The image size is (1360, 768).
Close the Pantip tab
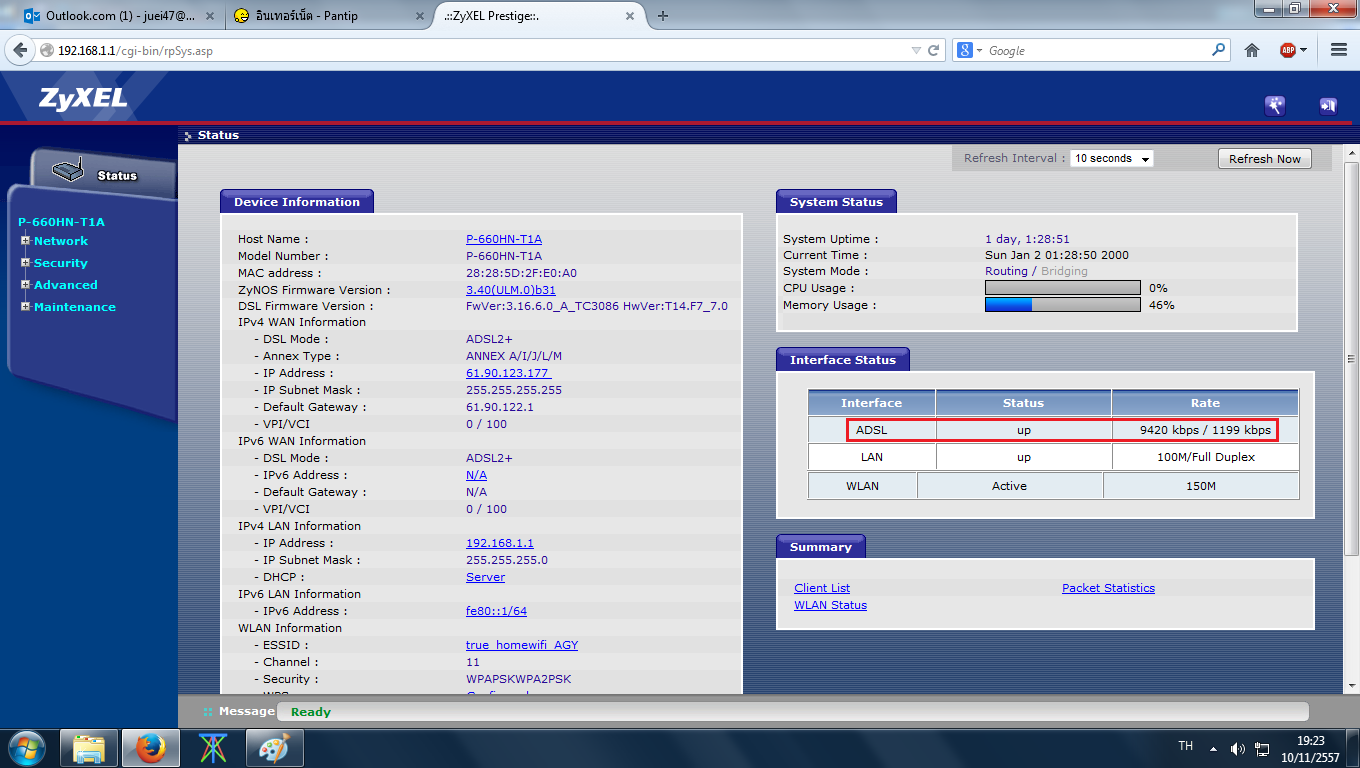tap(419, 16)
